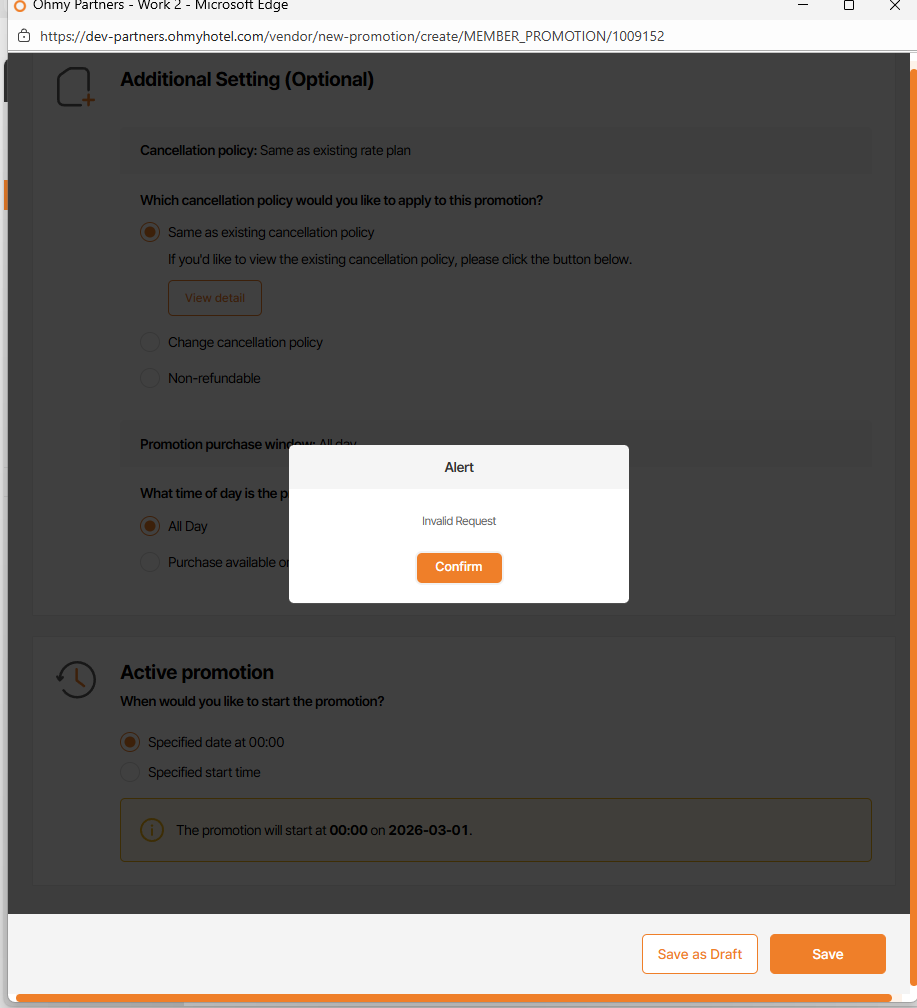917x1008 pixels.
Task: Expand the Cancellation policy summary row
Action: pyautogui.click(x=496, y=151)
